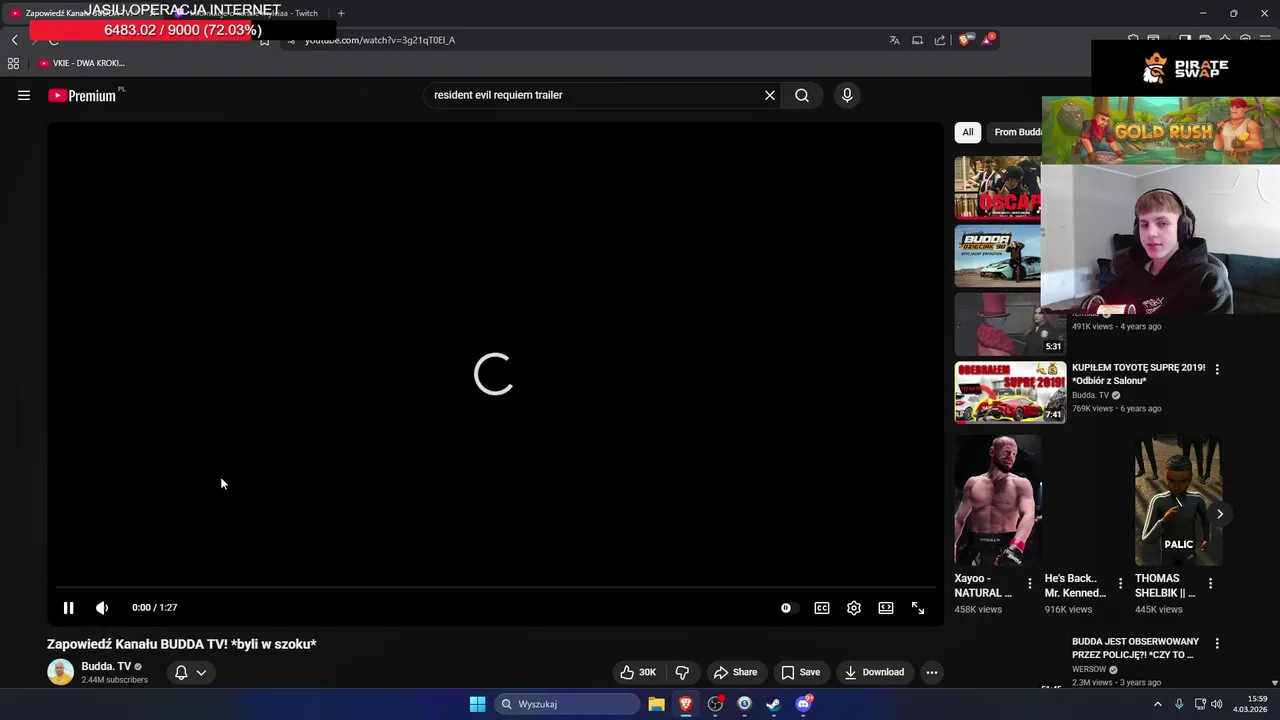Select the From Budda filter chip
The image size is (1280, 720).
[1017, 132]
